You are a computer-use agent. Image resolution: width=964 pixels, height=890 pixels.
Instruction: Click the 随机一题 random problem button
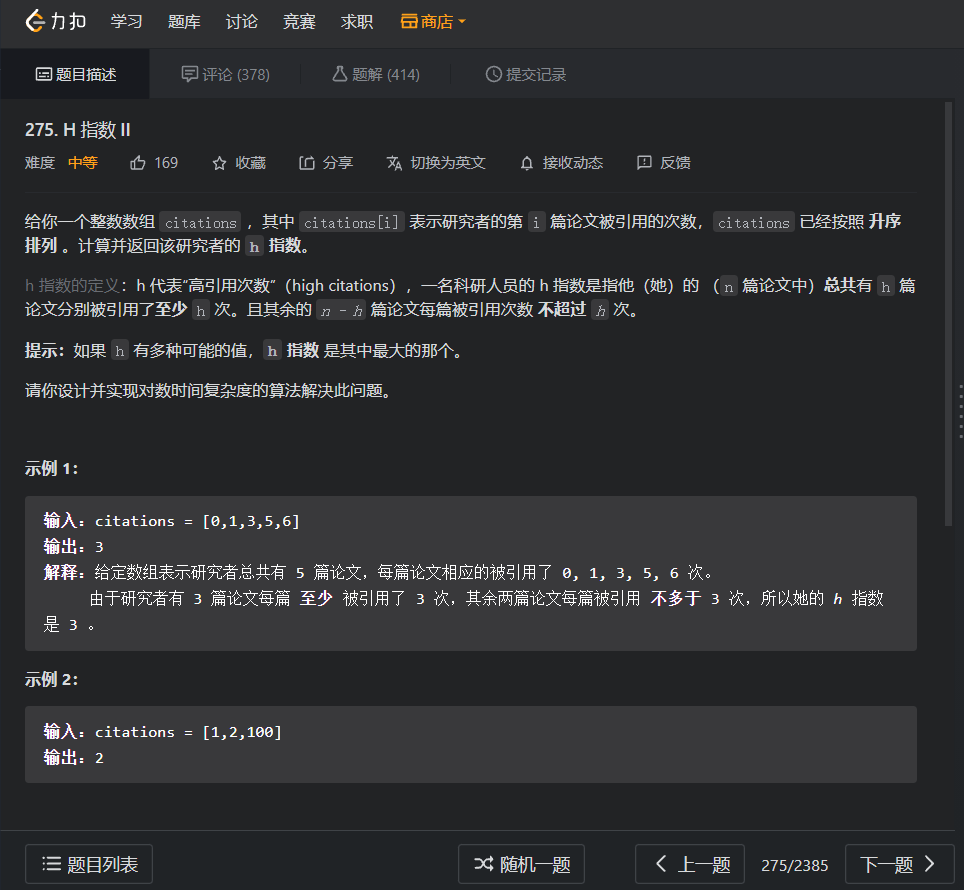(x=521, y=864)
